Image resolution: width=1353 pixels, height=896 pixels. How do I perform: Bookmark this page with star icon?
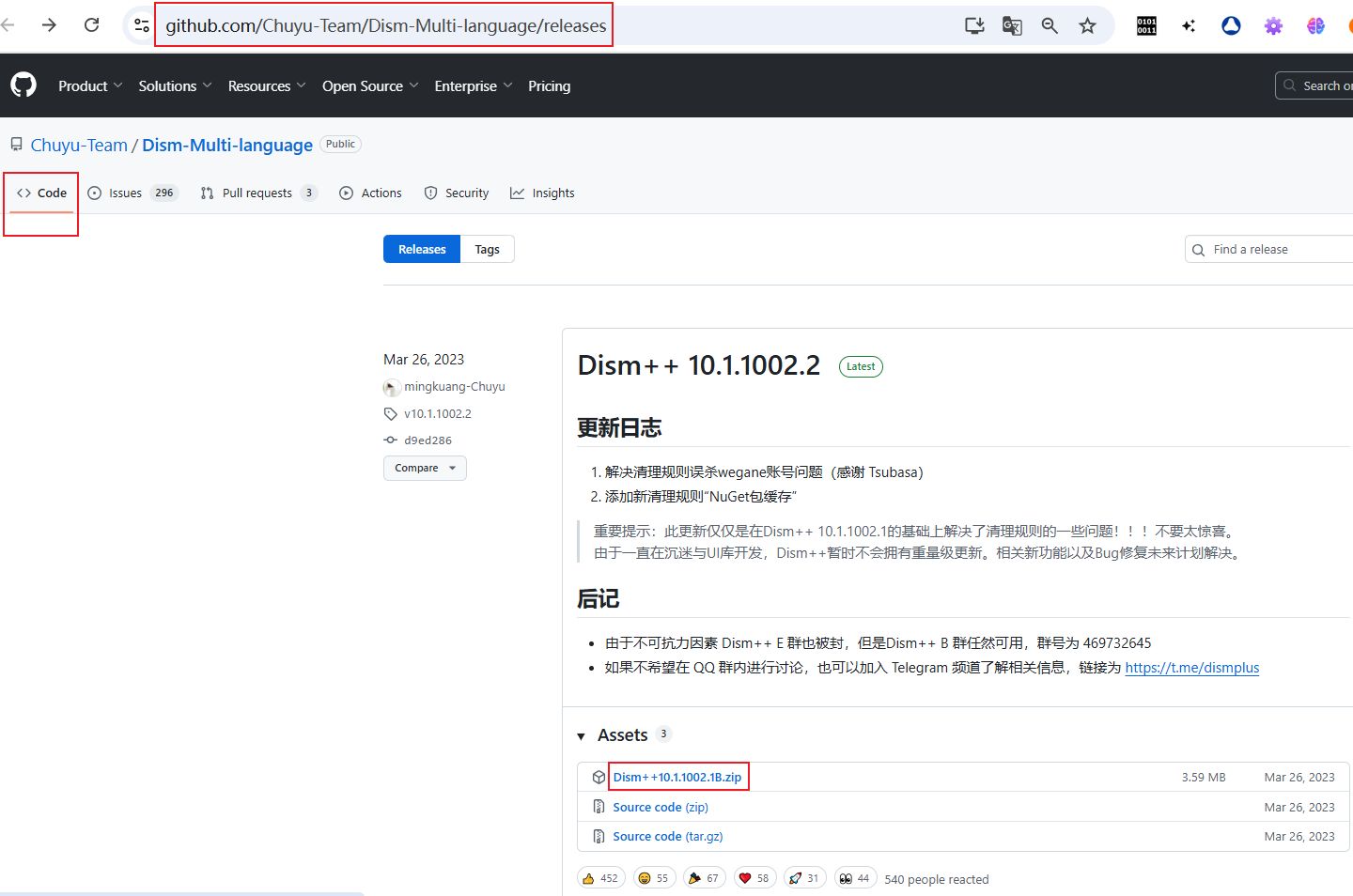click(x=1087, y=25)
